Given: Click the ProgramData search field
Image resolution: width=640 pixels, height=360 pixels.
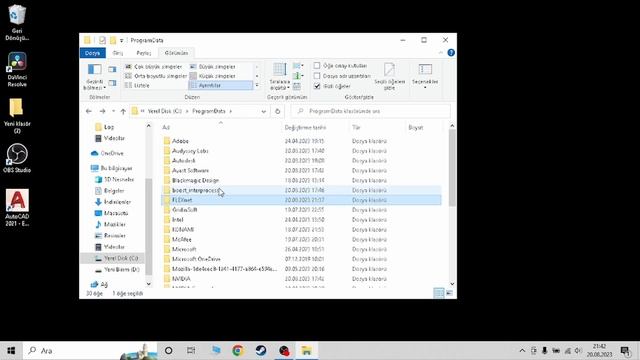Looking at the screenshot, I should [x=370, y=111].
